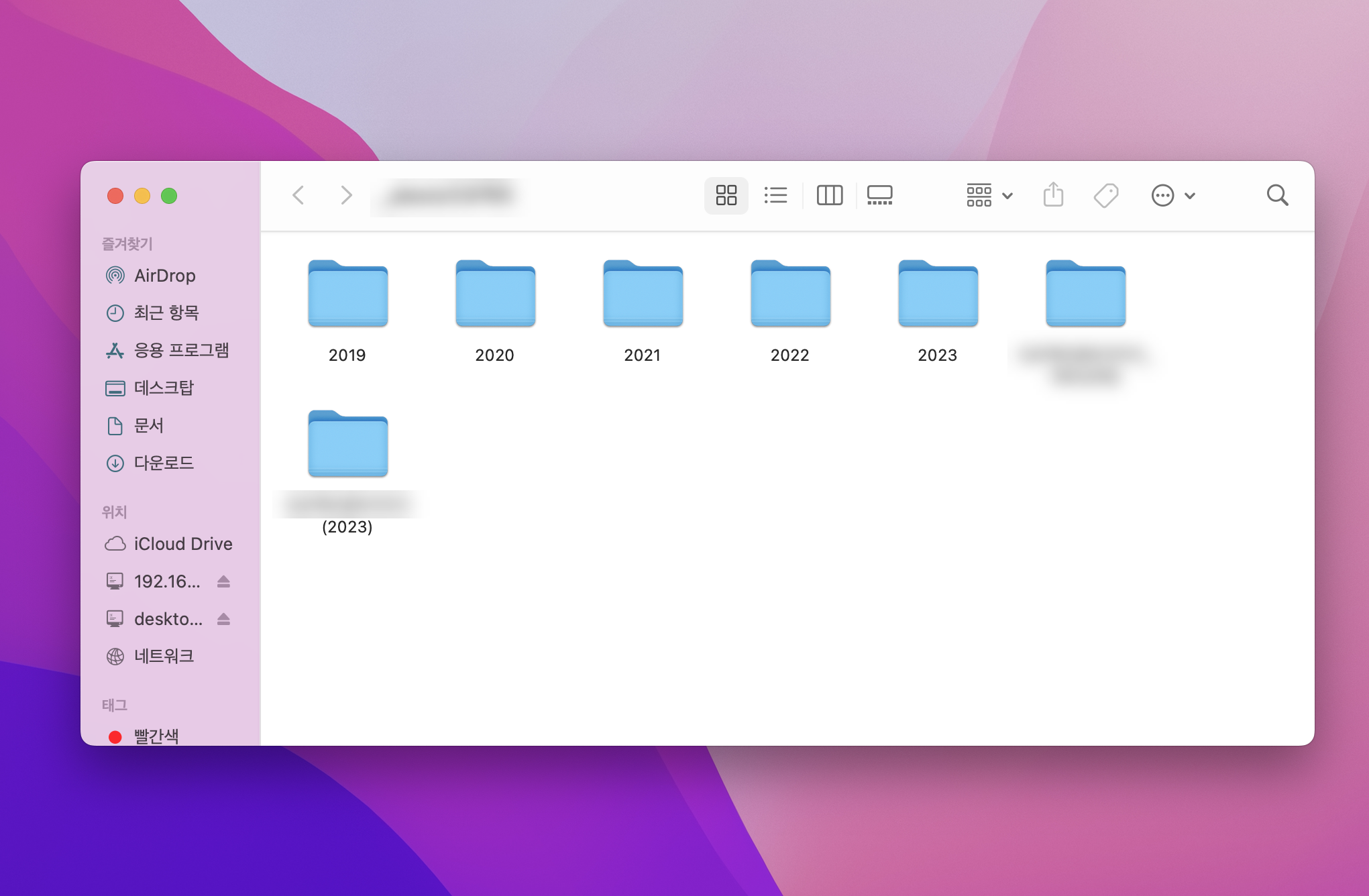Eject the deskto... volume
This screenshot has width=1369, height=896.
click(x=224, y=619)
